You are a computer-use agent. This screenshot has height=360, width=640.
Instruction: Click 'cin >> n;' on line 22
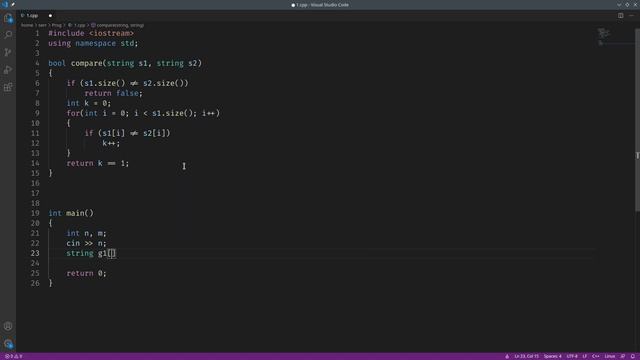[86, 243]
